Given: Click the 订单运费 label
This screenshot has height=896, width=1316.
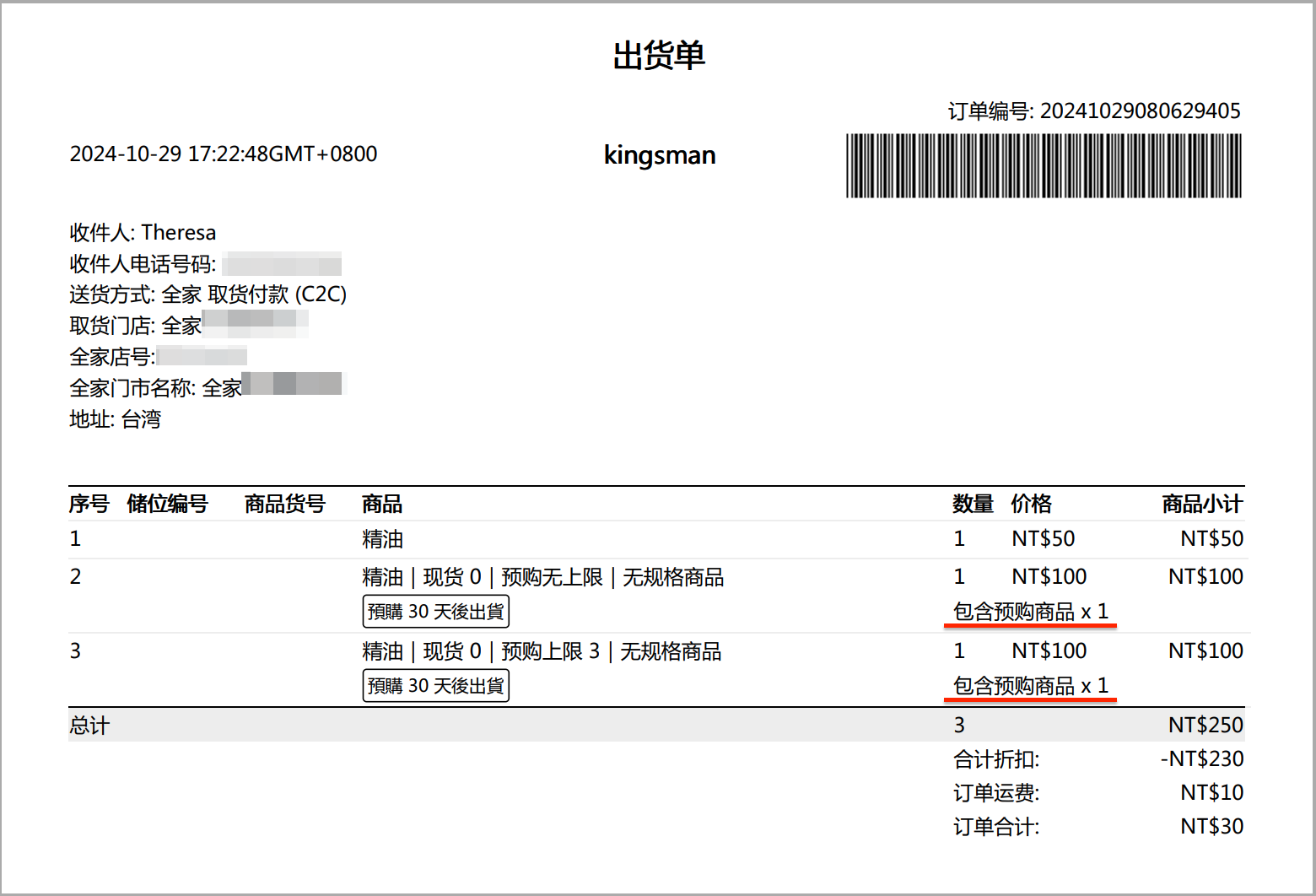Looking at the screenshot, I should (x=995, y=793).
